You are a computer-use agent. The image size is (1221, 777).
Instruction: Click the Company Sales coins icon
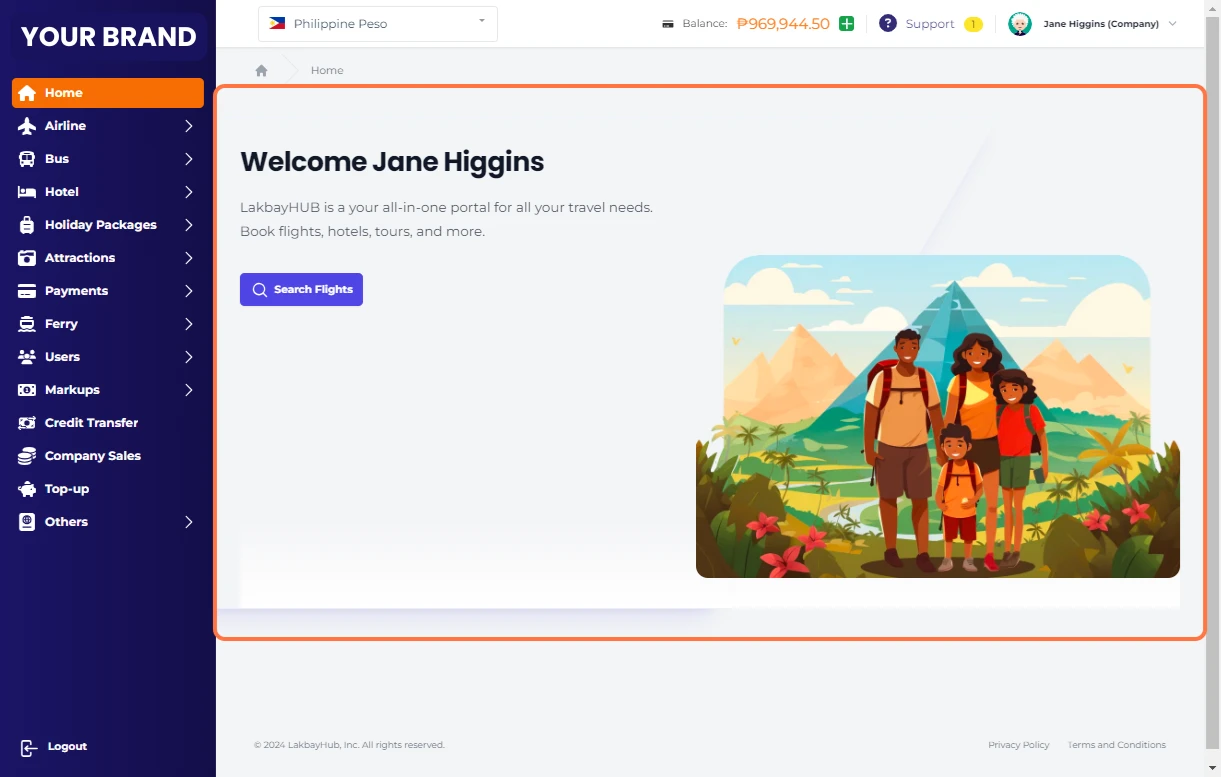(x=27, y=456)
